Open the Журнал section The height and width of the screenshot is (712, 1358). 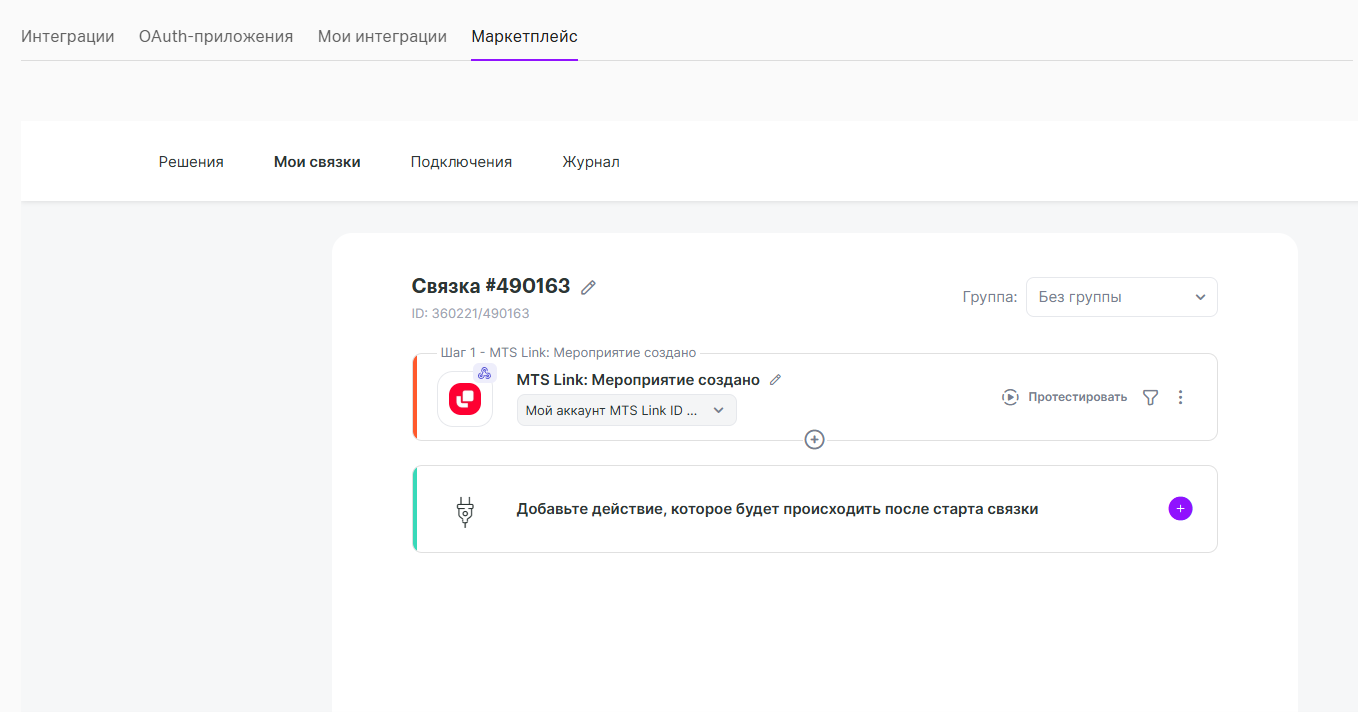pyautogui.click(x=591, y=162)
